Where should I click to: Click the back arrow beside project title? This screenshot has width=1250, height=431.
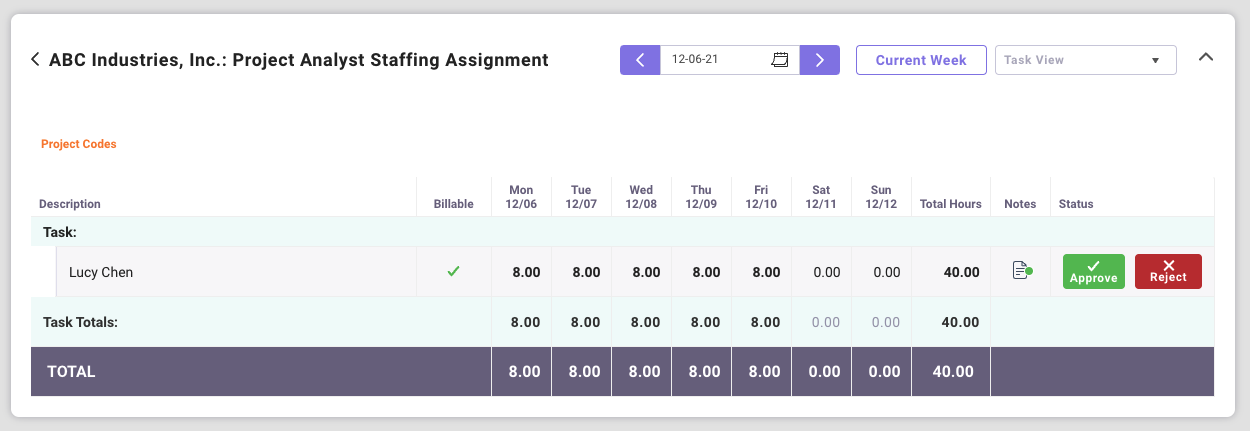click(36, 60)
